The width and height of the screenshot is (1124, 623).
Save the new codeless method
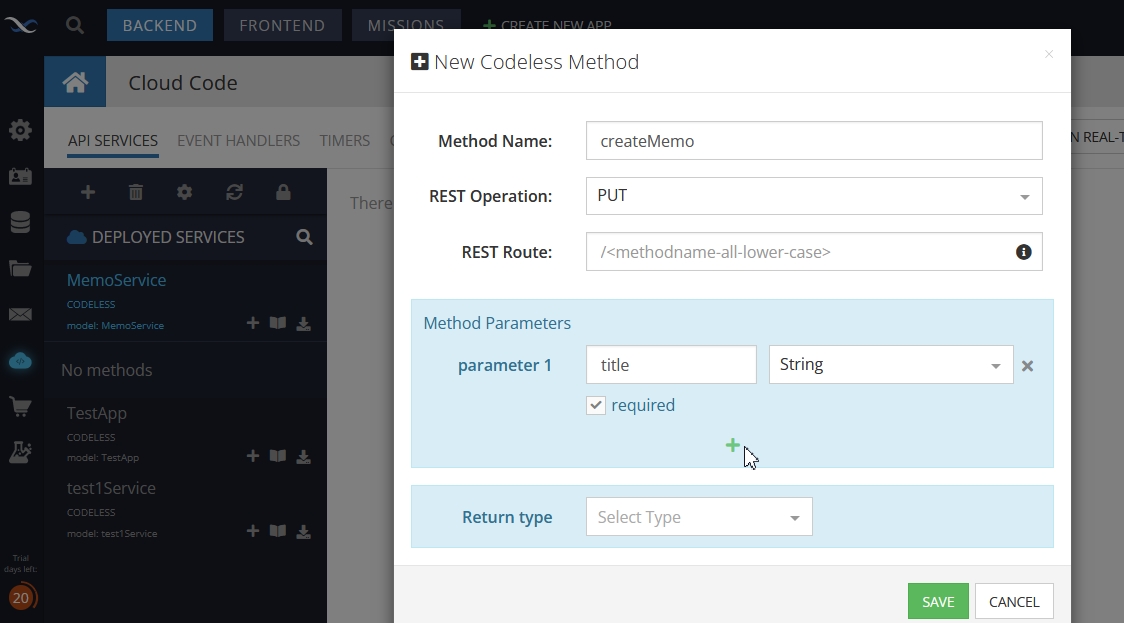point(938,601)
